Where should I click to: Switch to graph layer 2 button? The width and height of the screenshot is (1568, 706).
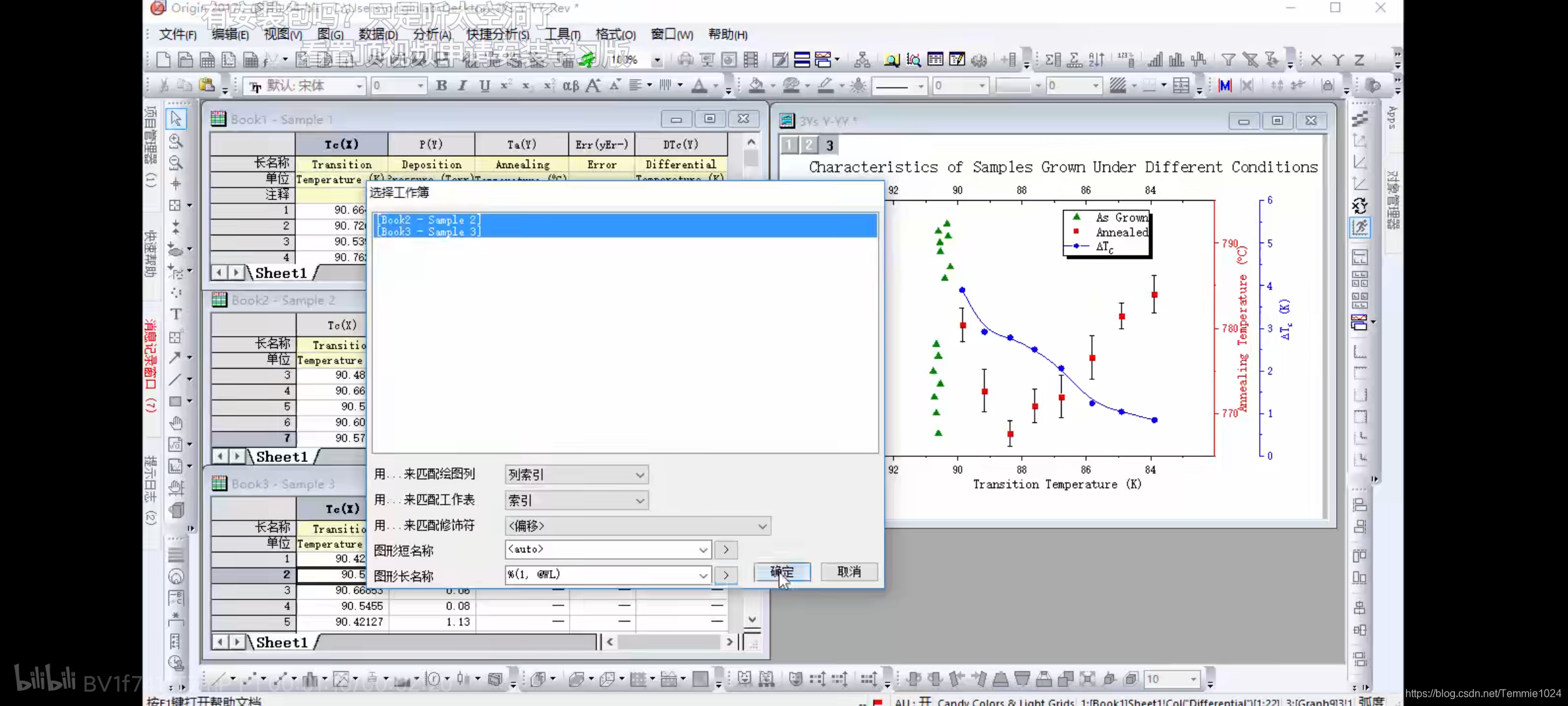tap(809, 144)
